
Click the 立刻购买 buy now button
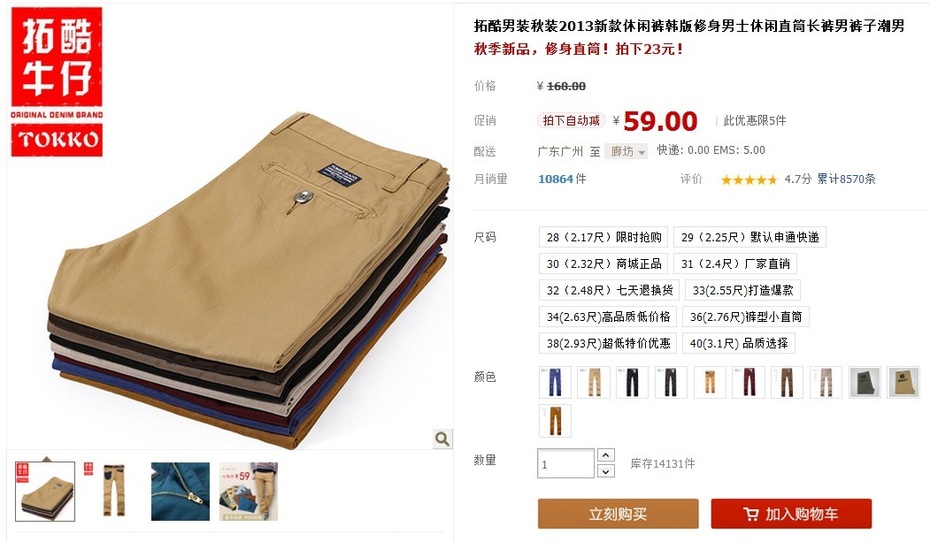tap(618, 514)
